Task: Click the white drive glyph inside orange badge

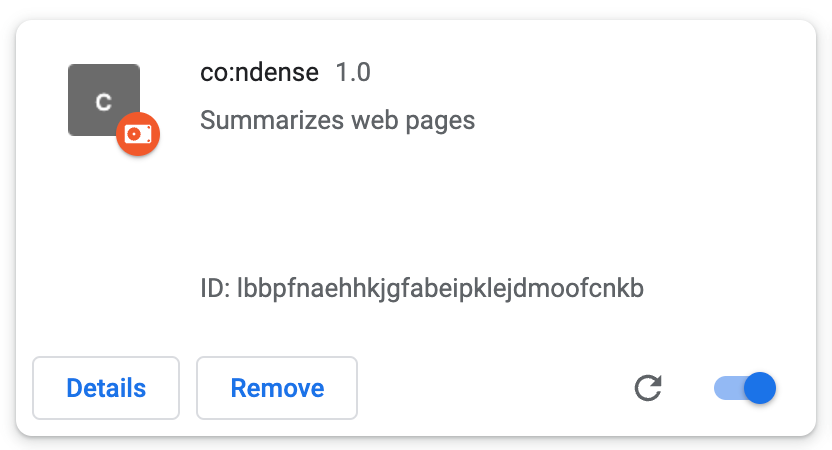Action: pos(138,134)
